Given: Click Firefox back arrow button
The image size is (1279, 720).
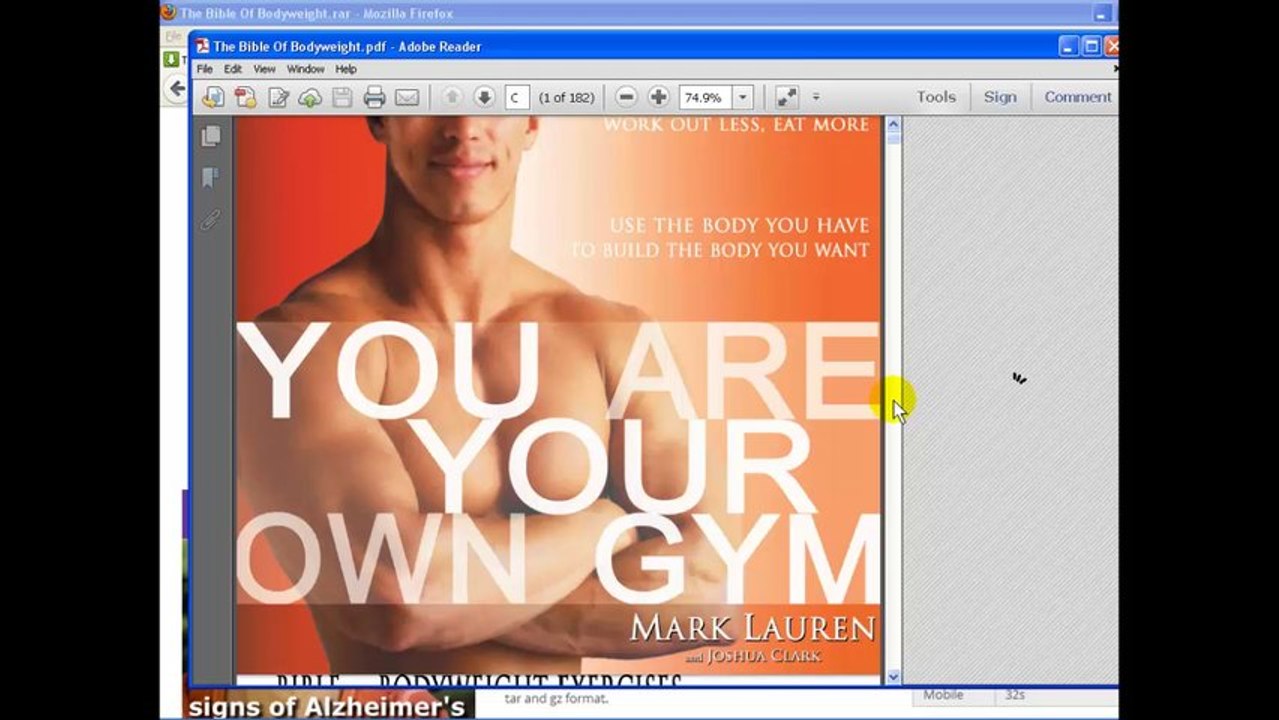Looking at the screenshot, I should pyautogui.click(x=177, y=89).
